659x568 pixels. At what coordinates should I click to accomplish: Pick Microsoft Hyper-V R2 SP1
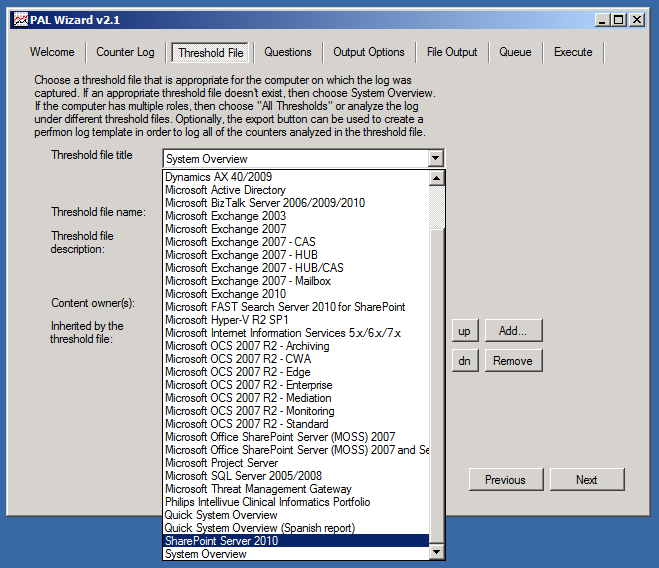coord(296,320)
